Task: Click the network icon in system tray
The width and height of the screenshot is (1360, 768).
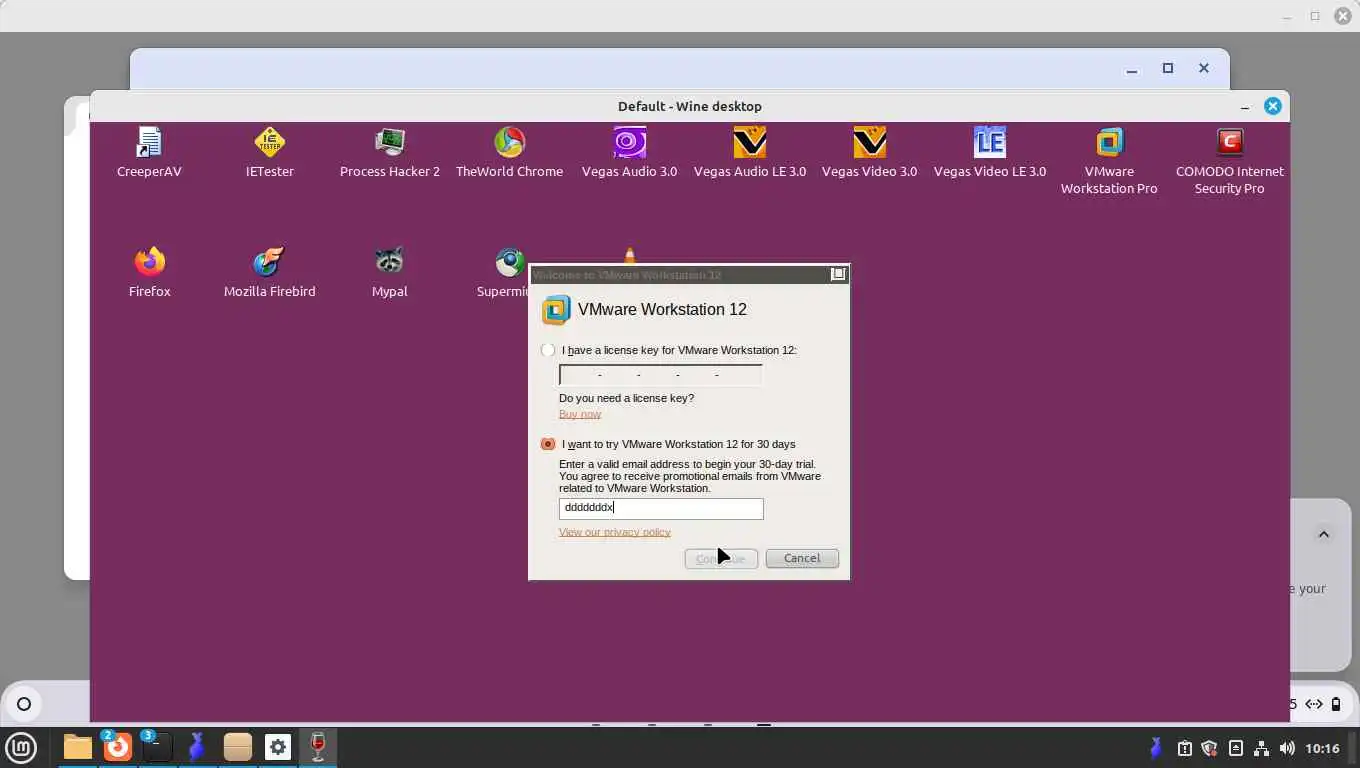Action: click(1261, 748)
